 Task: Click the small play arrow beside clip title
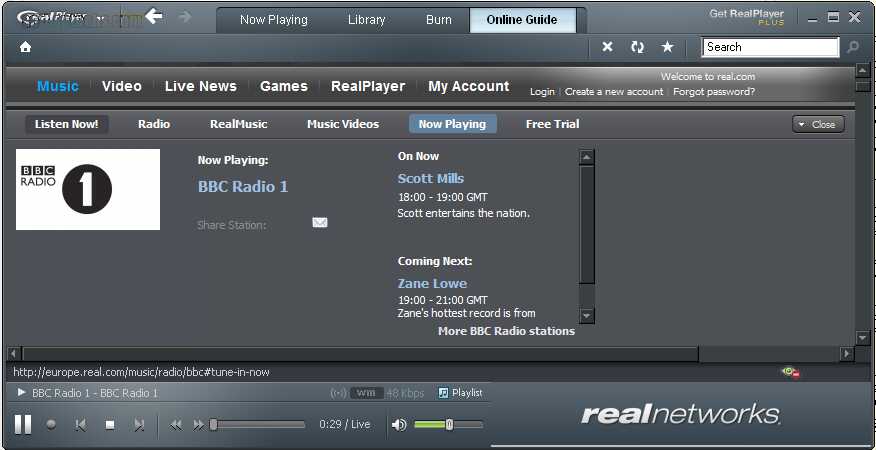click(22, 393)
